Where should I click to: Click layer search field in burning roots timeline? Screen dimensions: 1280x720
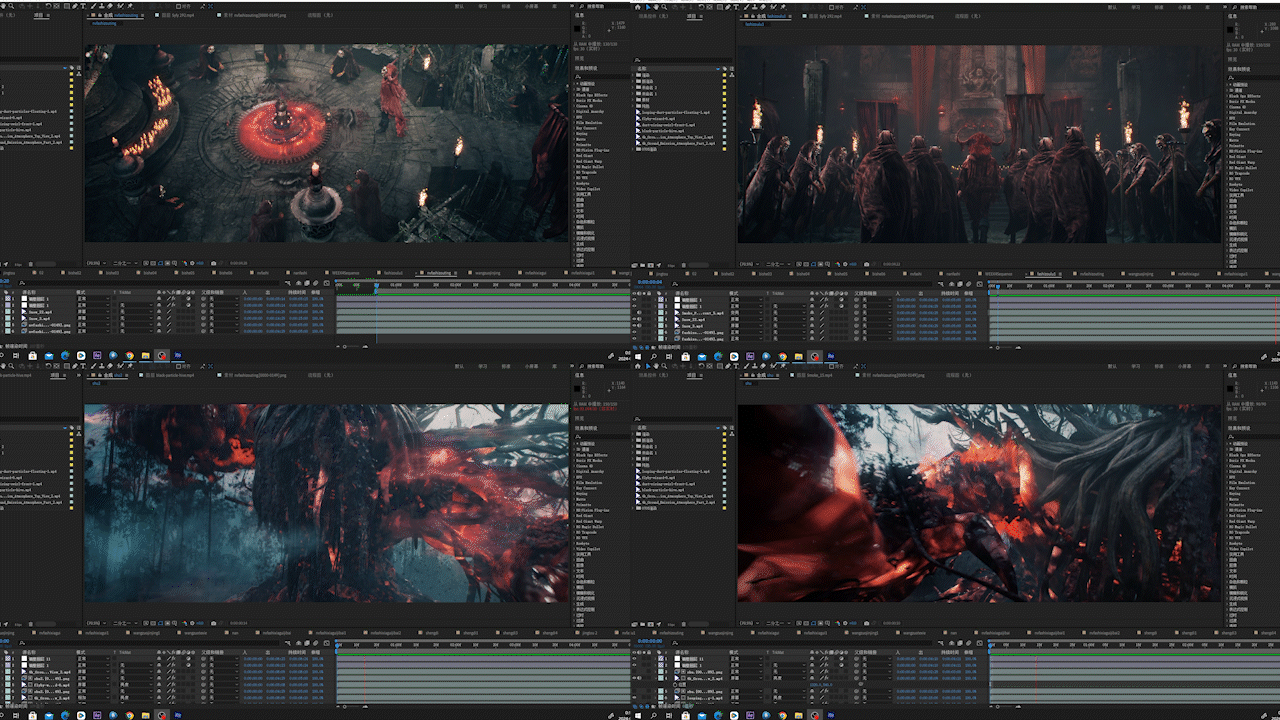pyautogui.click(x=802, y=643)
